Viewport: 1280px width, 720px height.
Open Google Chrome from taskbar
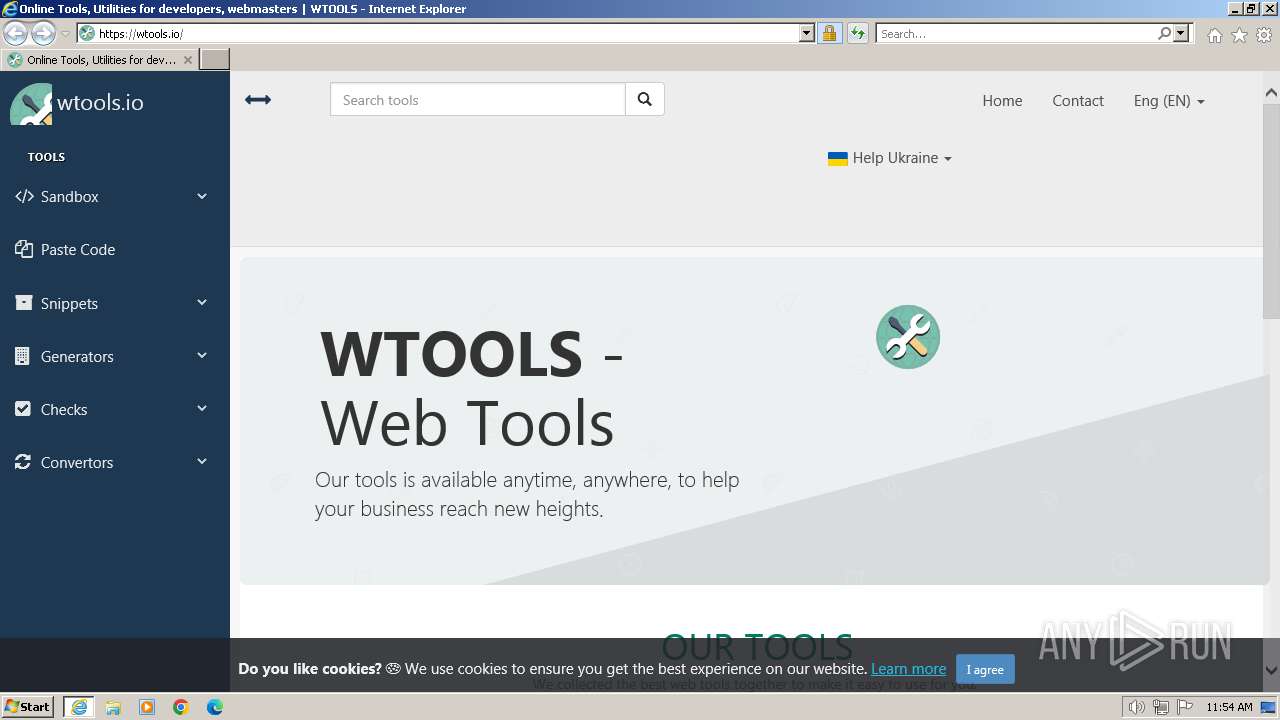[x=181, y=707]
